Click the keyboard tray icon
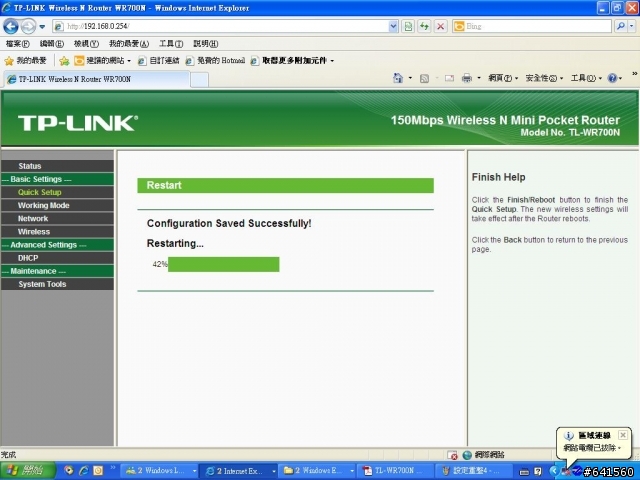Viewport: 640px width, 480px height. pos(524,471)
